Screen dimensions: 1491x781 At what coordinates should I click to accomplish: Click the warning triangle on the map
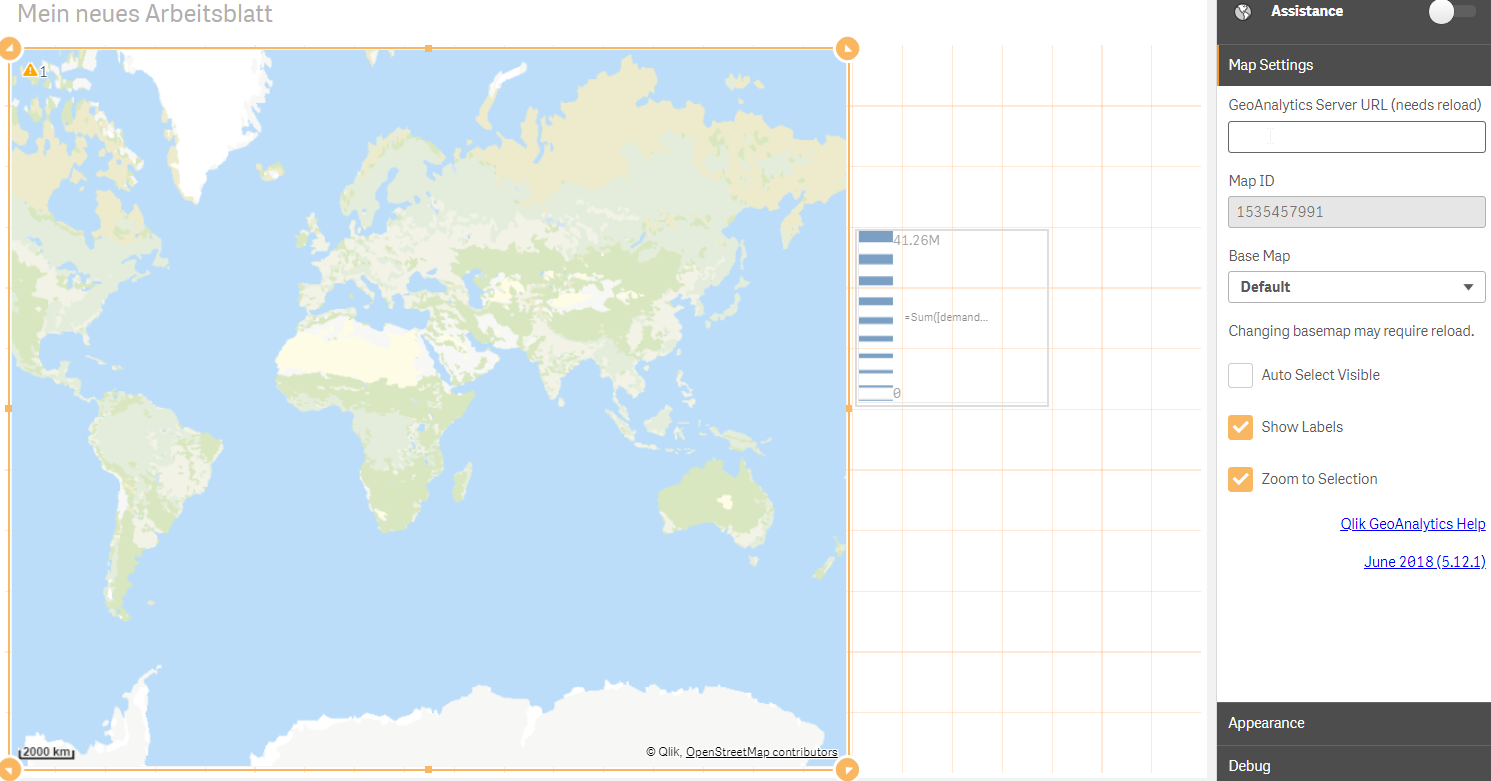(29, 70)
